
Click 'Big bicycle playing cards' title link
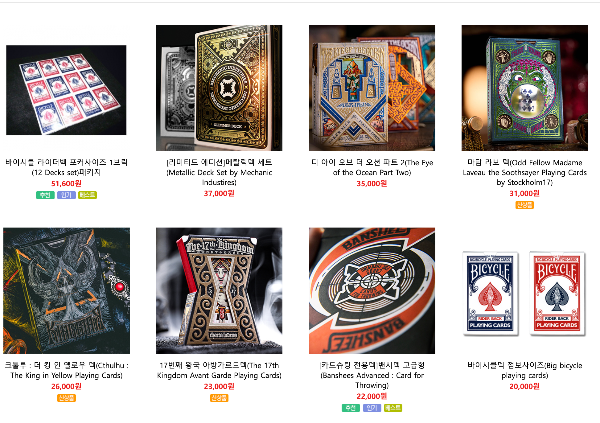525,370
